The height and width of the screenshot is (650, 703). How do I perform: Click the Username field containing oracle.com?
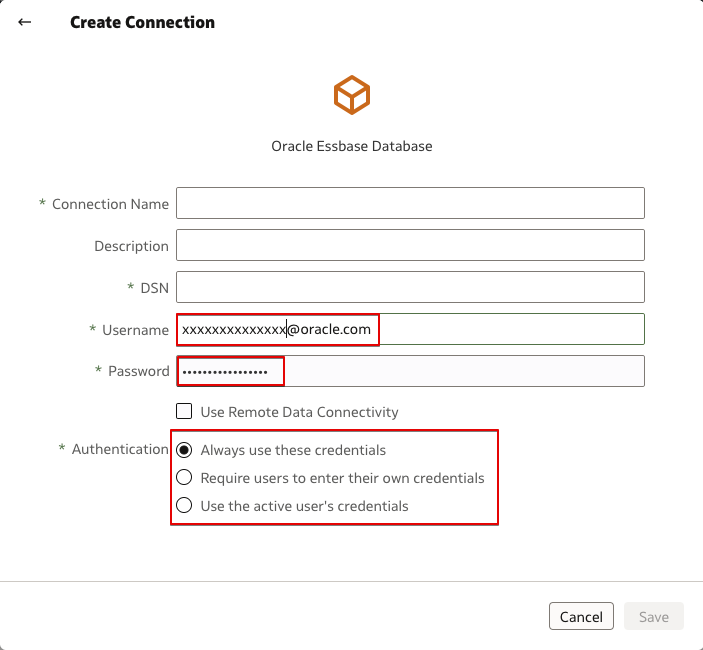(410, 329)
